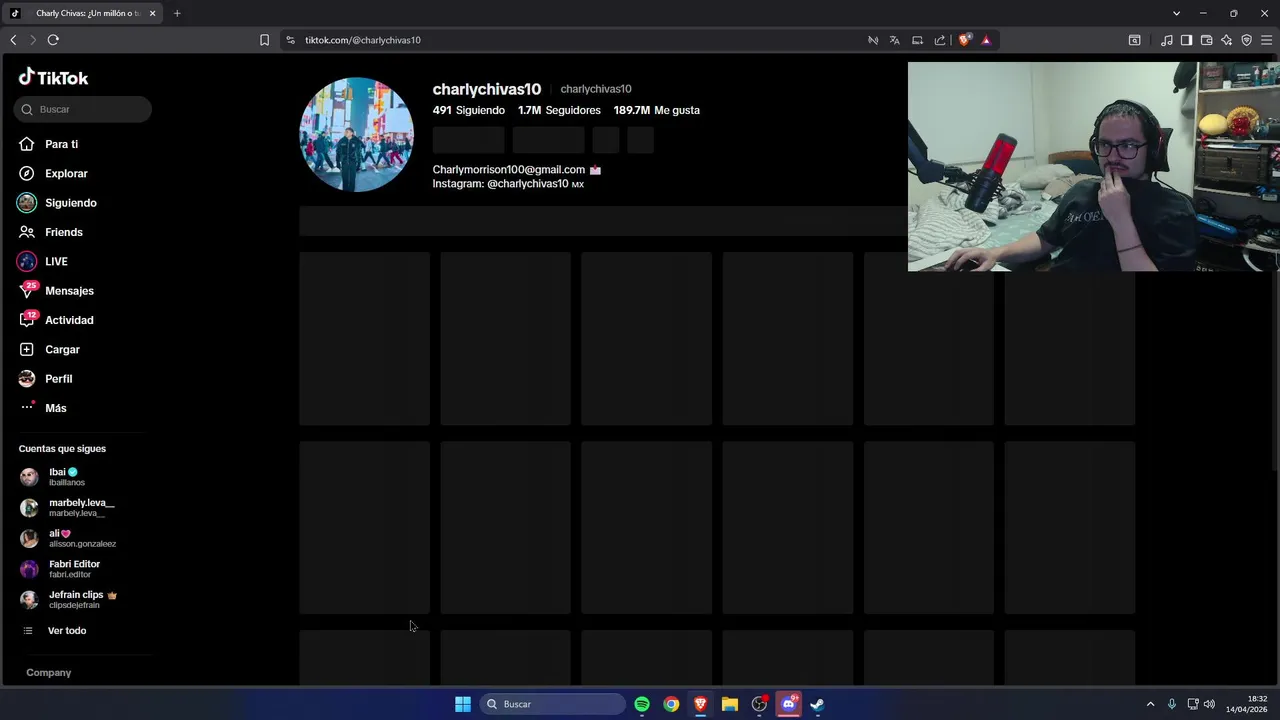This screenshot has height=720, width=1280.
Task: Focus the TikTok Buscar search field
Action: [83, 109]
